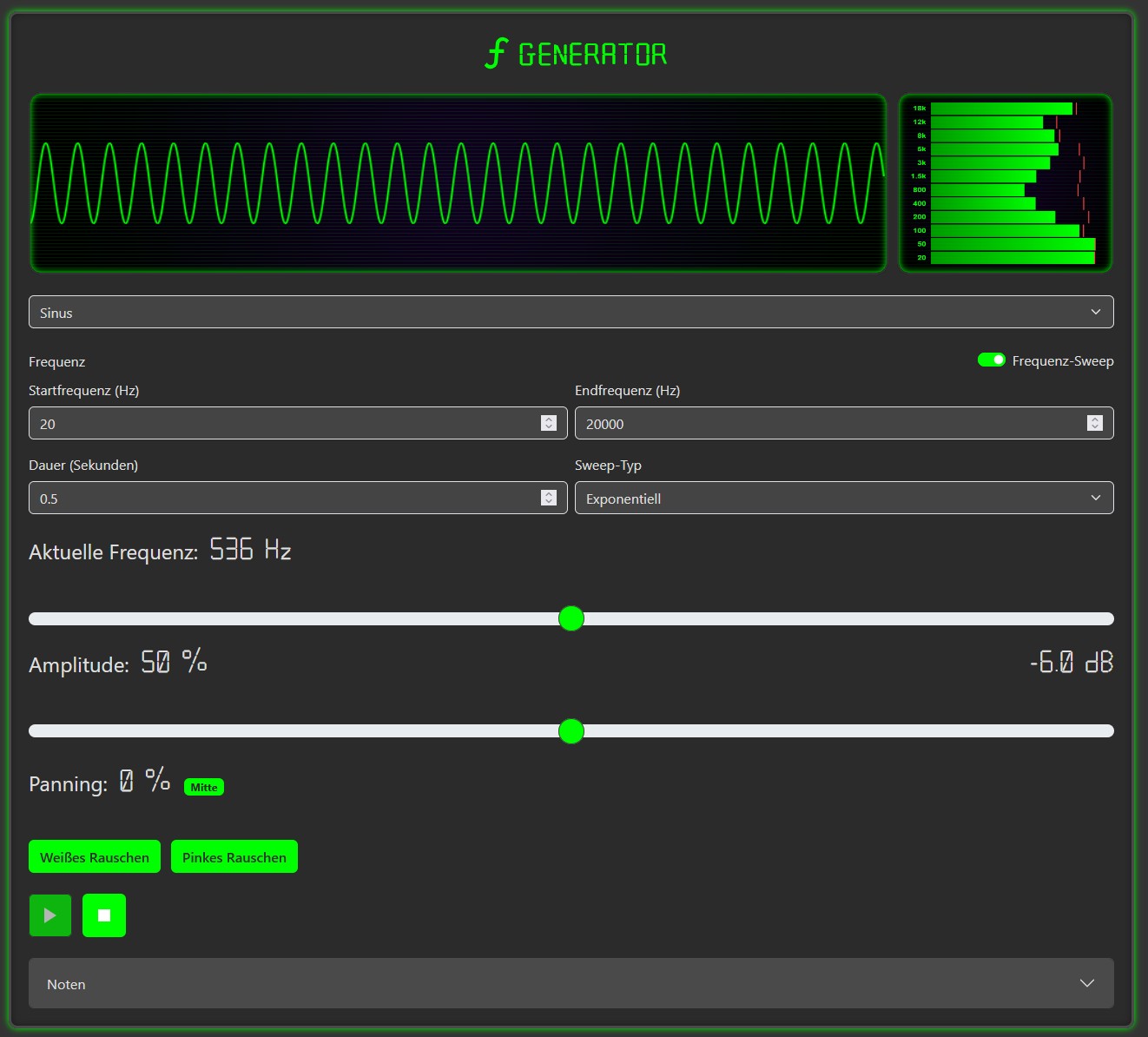Enable the Frequenz-Sweep toggle

[x=991, y=359]
